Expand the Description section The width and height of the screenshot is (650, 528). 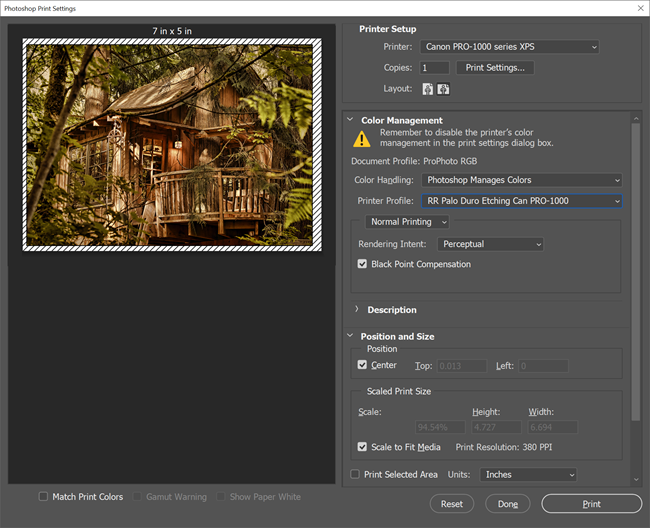point(357,310)
